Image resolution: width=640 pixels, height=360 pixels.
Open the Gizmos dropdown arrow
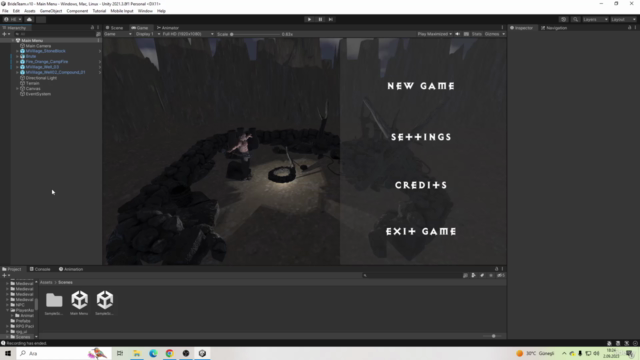click(503, 34)
